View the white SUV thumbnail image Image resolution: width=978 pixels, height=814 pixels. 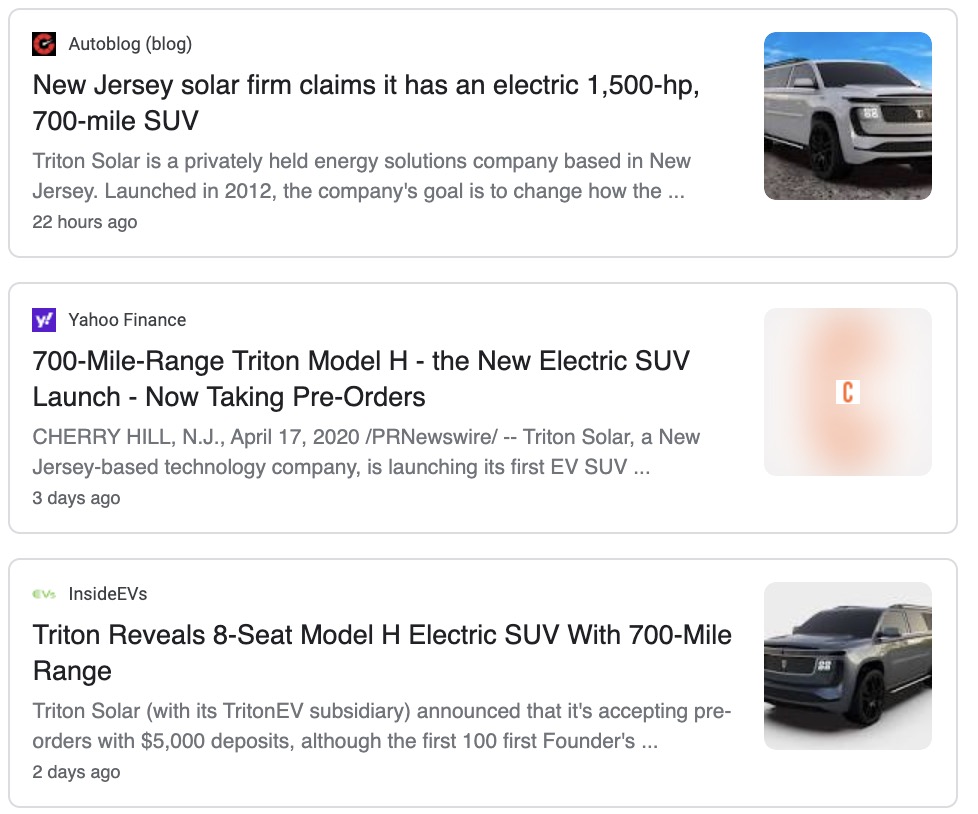(x=847, y=116)
